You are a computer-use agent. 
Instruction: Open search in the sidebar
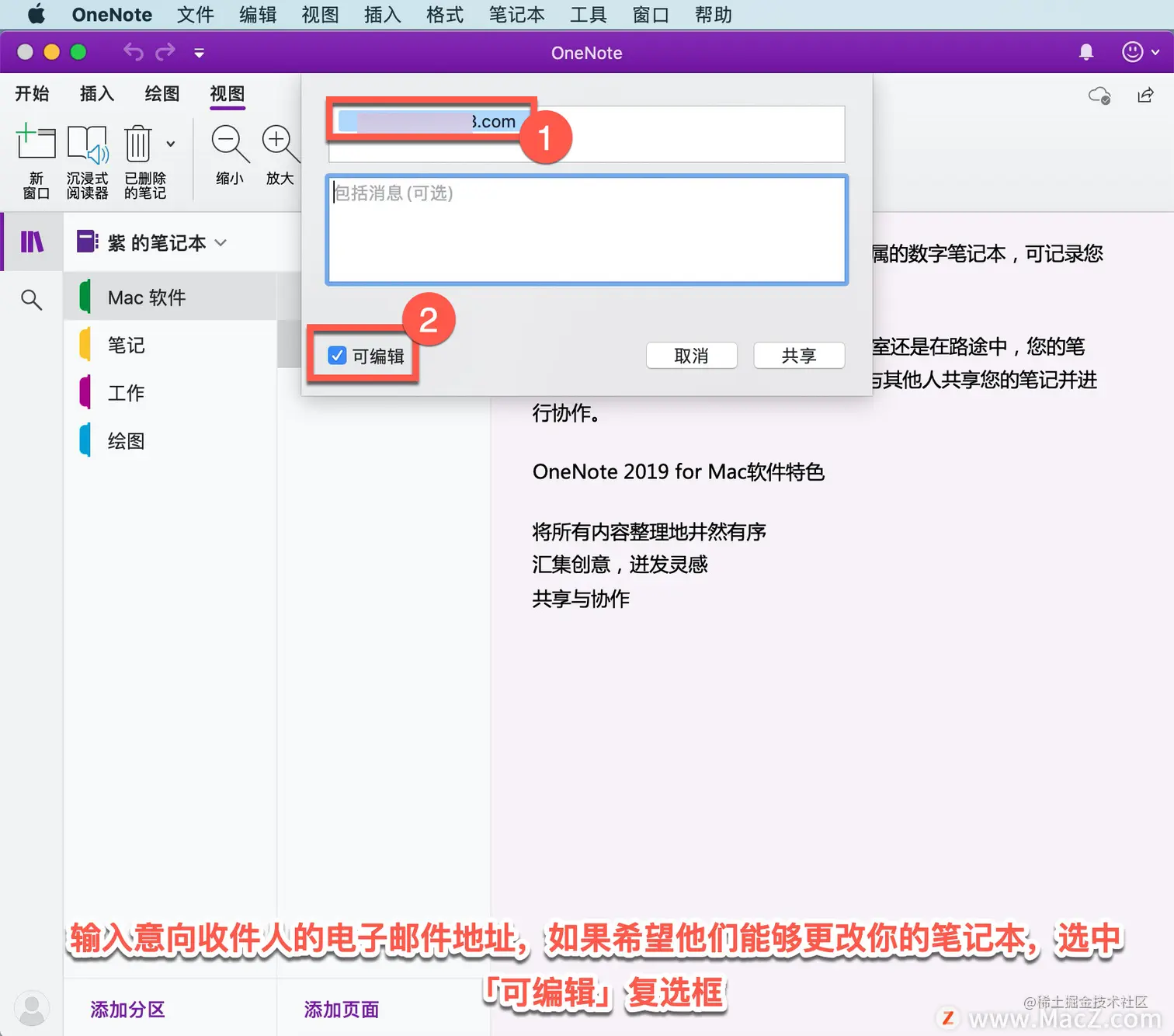point(31,299)
